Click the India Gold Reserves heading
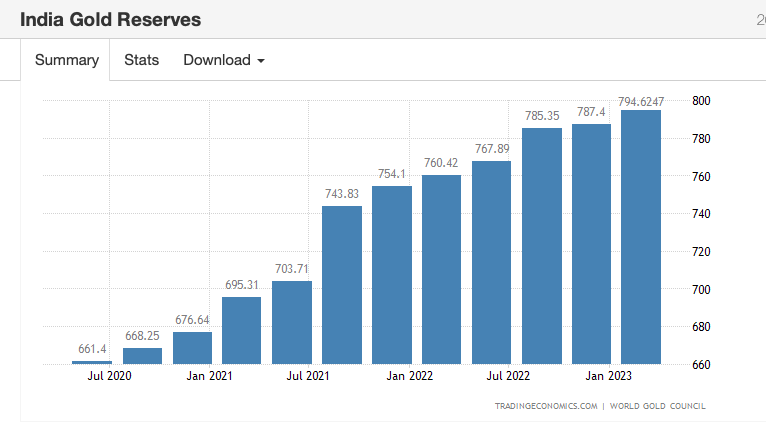Image resolution: width=766 pixels, height=443 pixels. [x=110, y=20]
